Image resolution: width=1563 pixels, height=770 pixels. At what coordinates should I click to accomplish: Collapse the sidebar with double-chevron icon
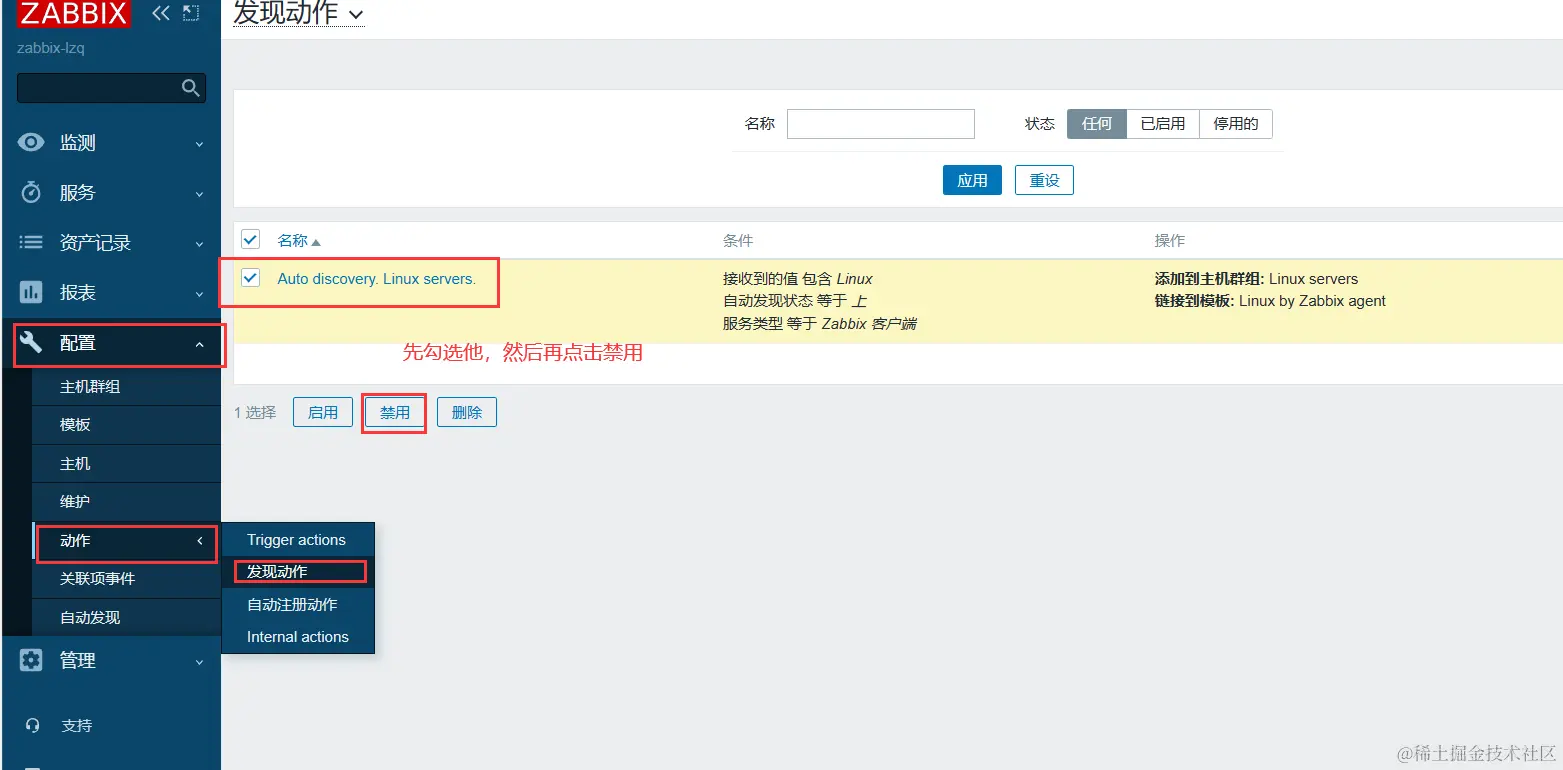(x=161, y=13)
